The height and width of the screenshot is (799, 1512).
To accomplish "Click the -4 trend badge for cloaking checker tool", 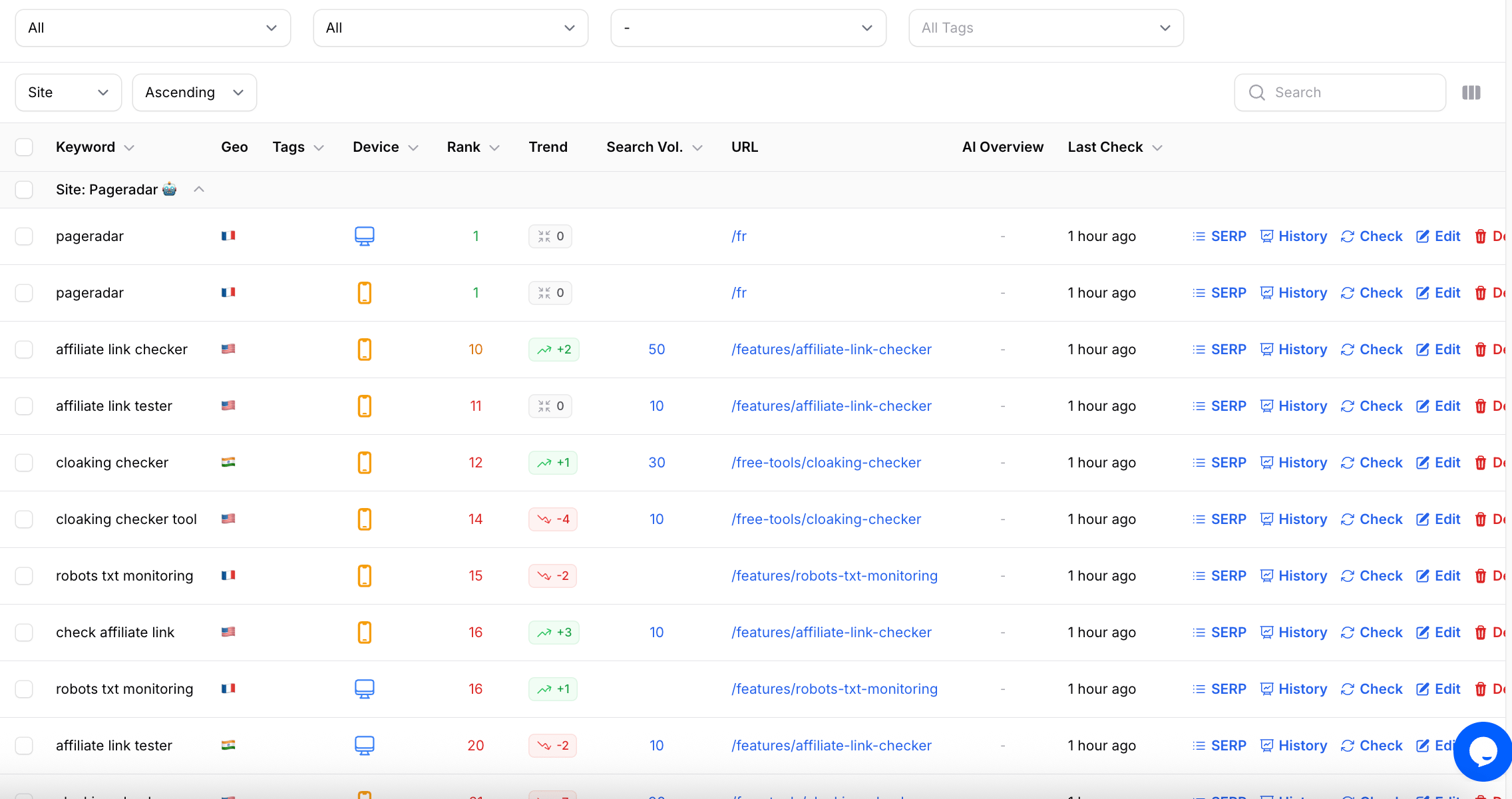I will click(x=553, y=519).
